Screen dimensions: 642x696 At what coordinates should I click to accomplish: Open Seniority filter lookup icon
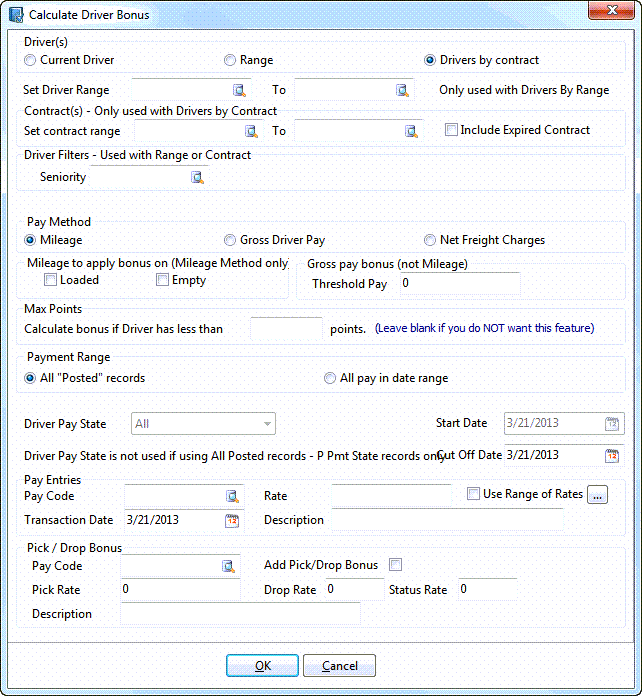click(198, 178)
